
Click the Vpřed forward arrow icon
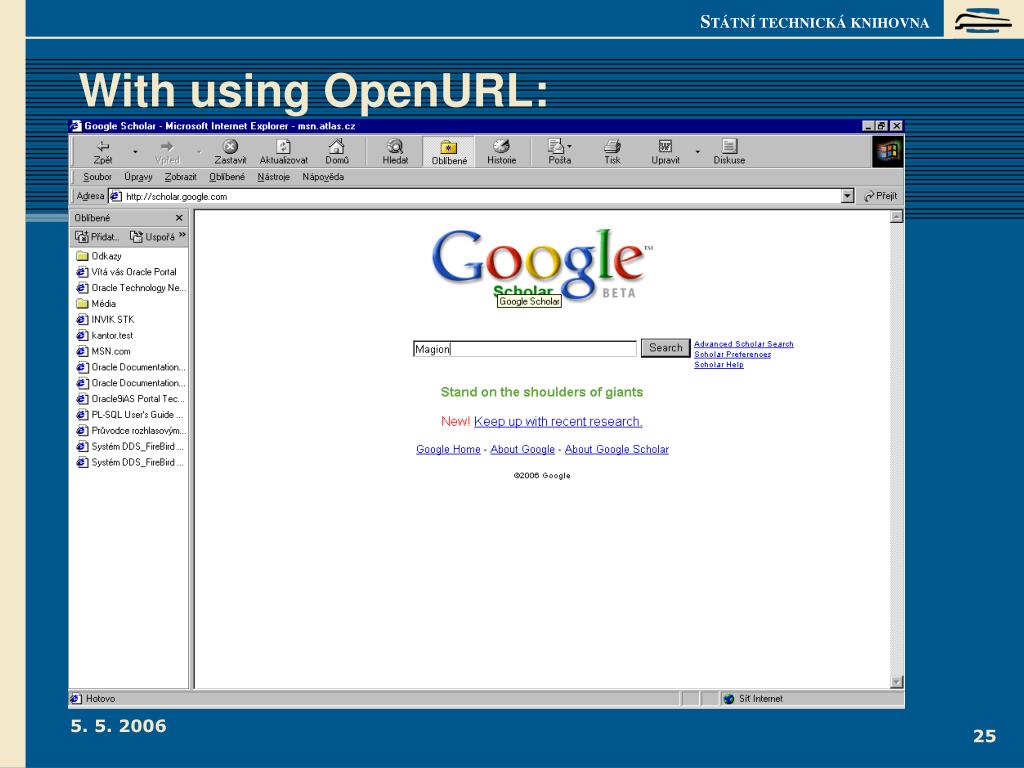(167, 146)
